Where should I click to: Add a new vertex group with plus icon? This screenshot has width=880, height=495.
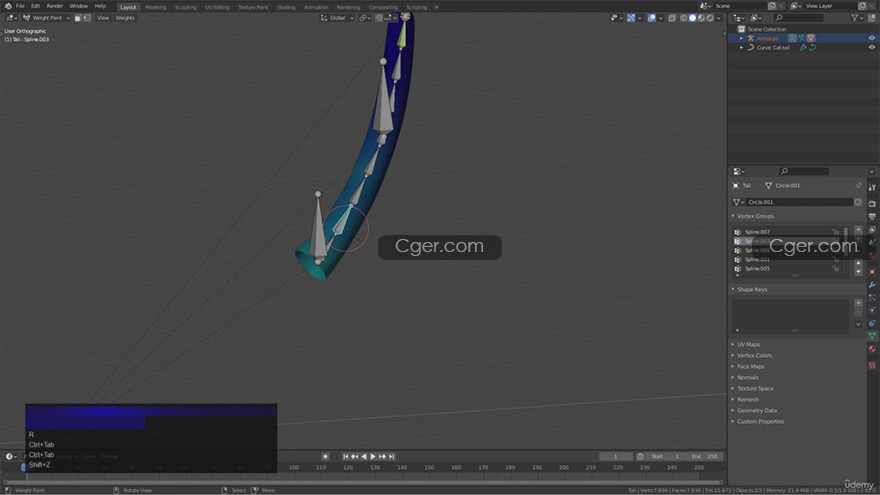pos(858,231)
